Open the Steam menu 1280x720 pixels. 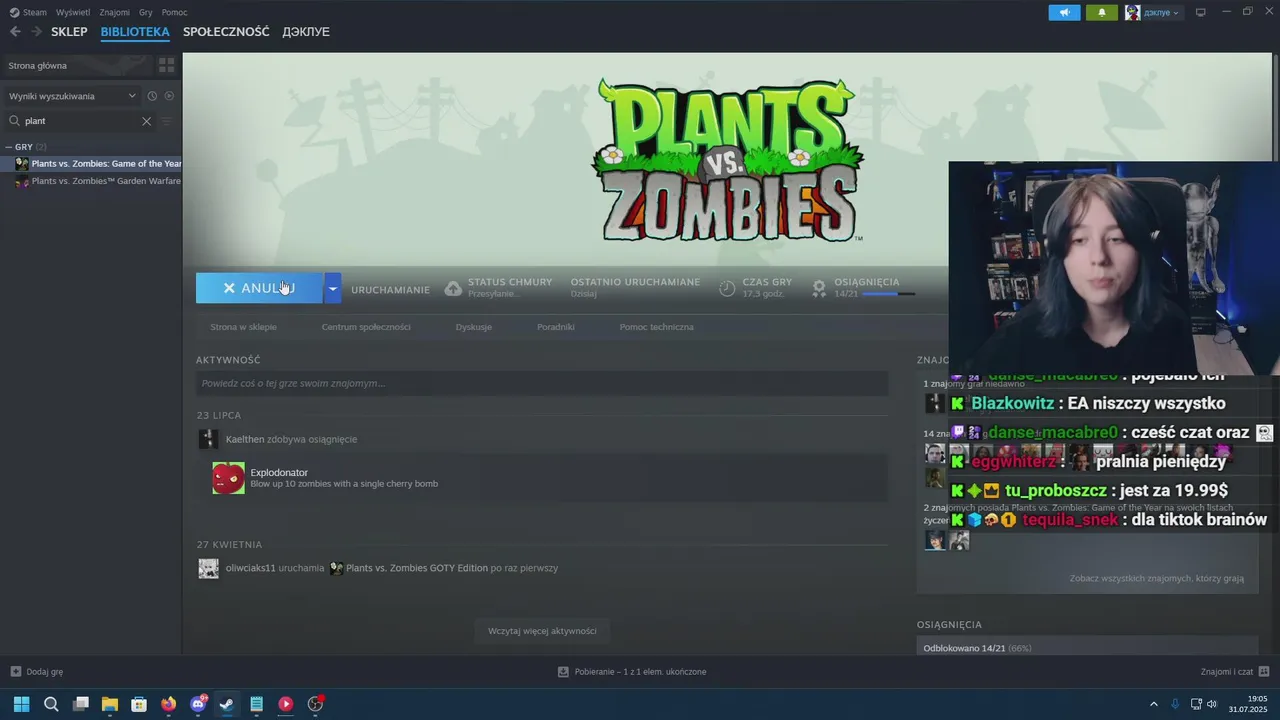[29, 12]
